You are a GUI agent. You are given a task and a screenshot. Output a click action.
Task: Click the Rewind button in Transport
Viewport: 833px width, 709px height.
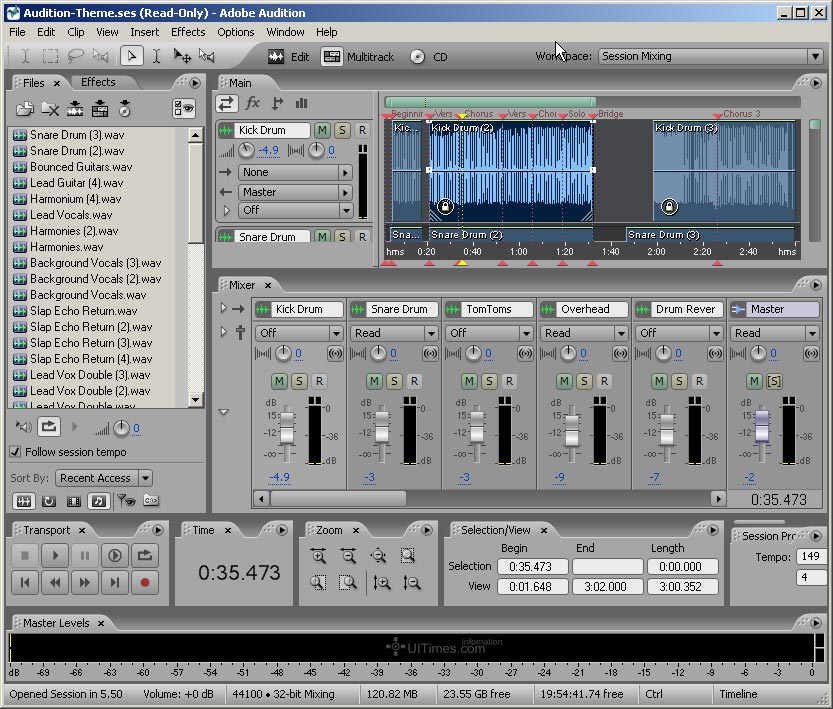[55, 583]
